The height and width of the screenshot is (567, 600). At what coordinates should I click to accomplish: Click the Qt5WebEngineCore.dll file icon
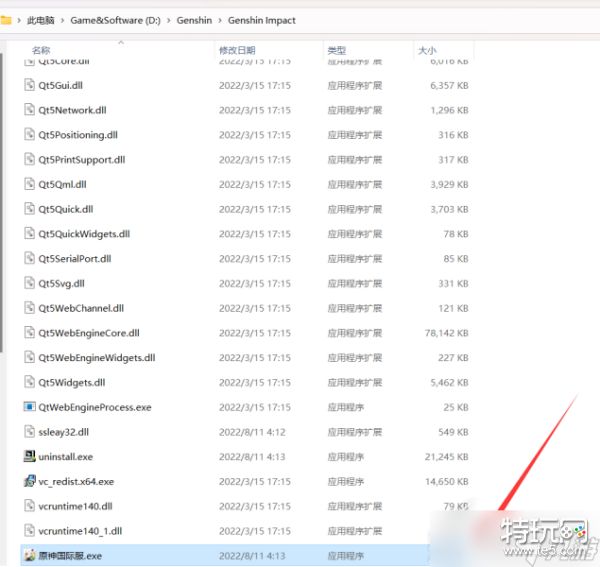click(x=29, y=332)
